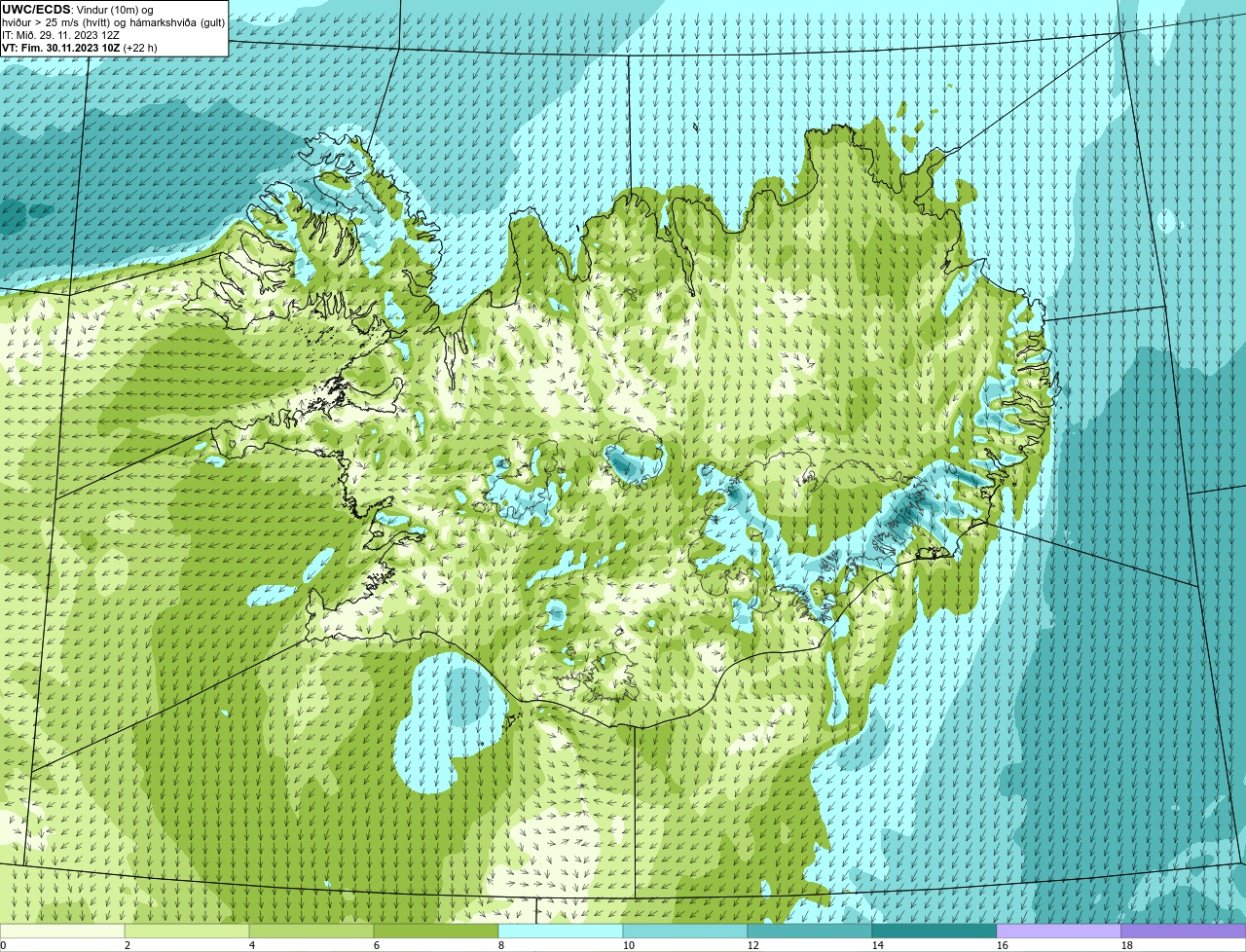
Task: Click the legend scale label '18'
Action: [x=1127, y=945]
